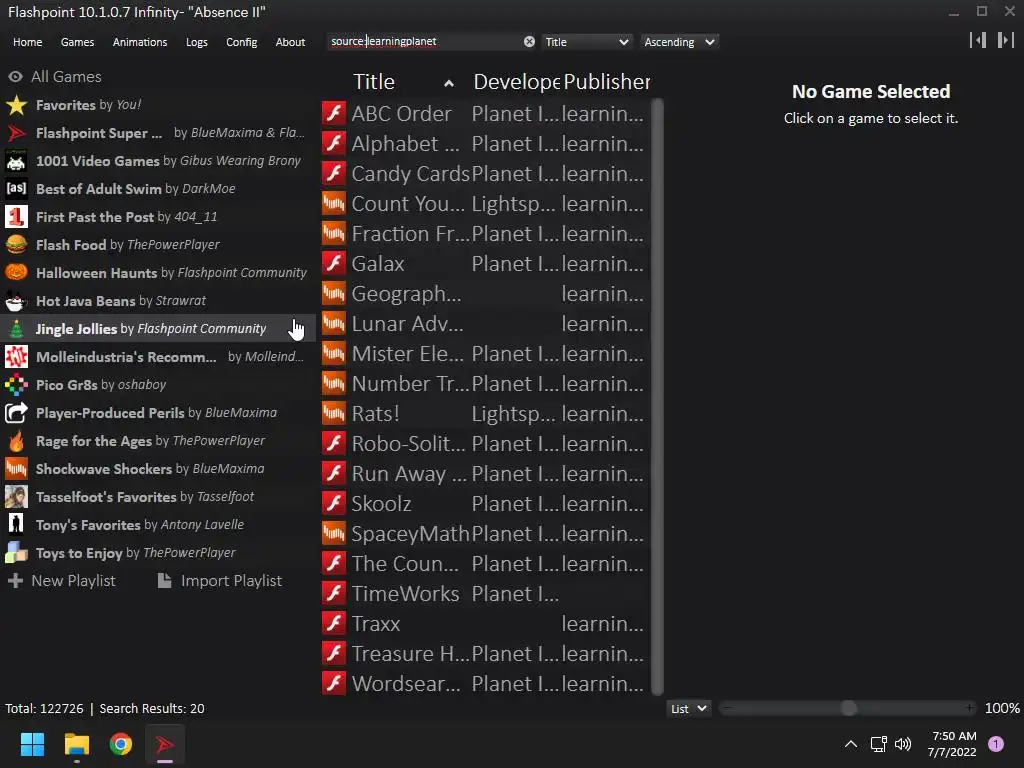Click the Hot Java Beans cup icon

tap(16, 301)
